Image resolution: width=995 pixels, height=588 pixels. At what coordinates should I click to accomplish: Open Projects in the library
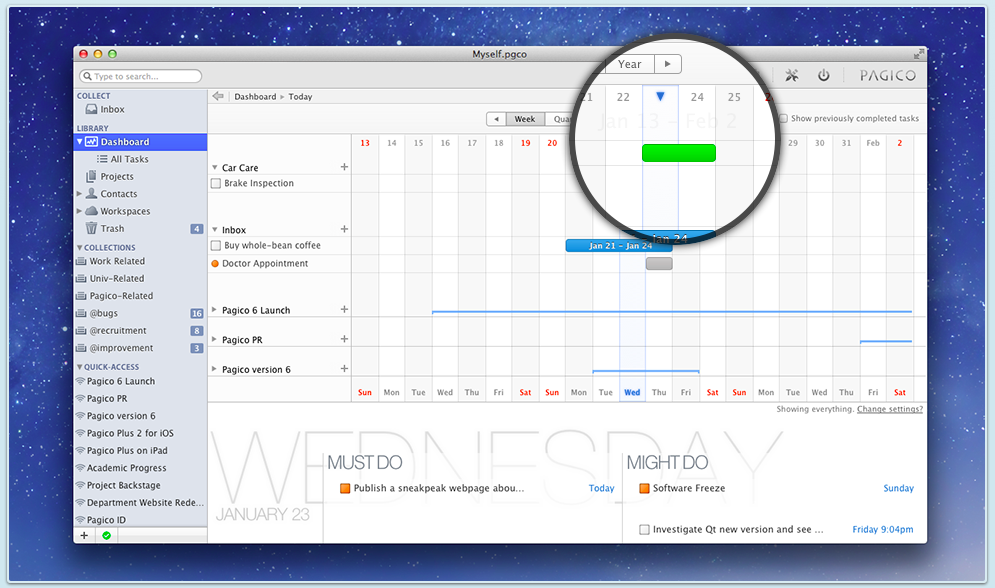(x=117, y=176)
